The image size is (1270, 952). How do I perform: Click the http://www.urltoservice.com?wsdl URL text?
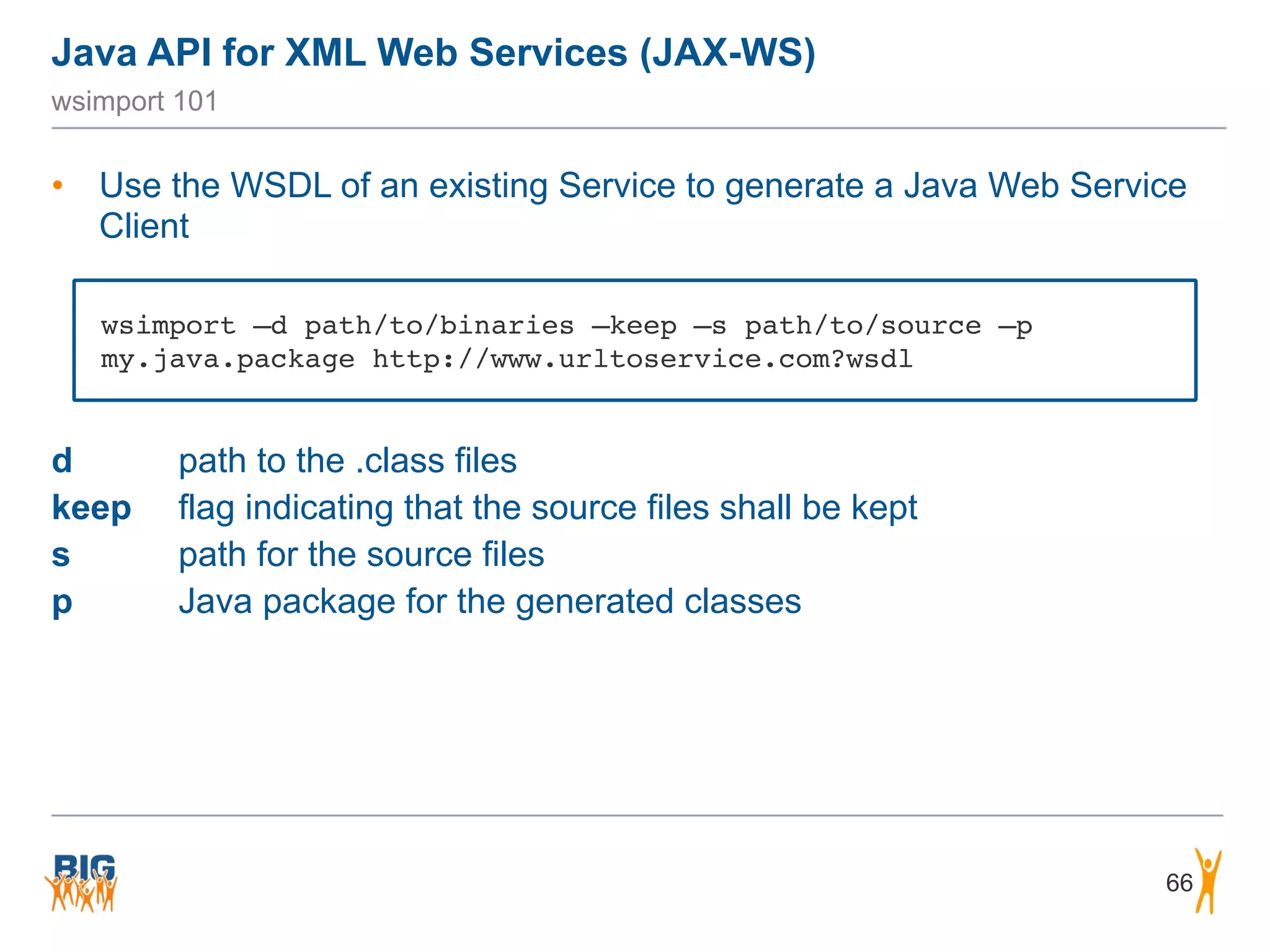point(642,359)
